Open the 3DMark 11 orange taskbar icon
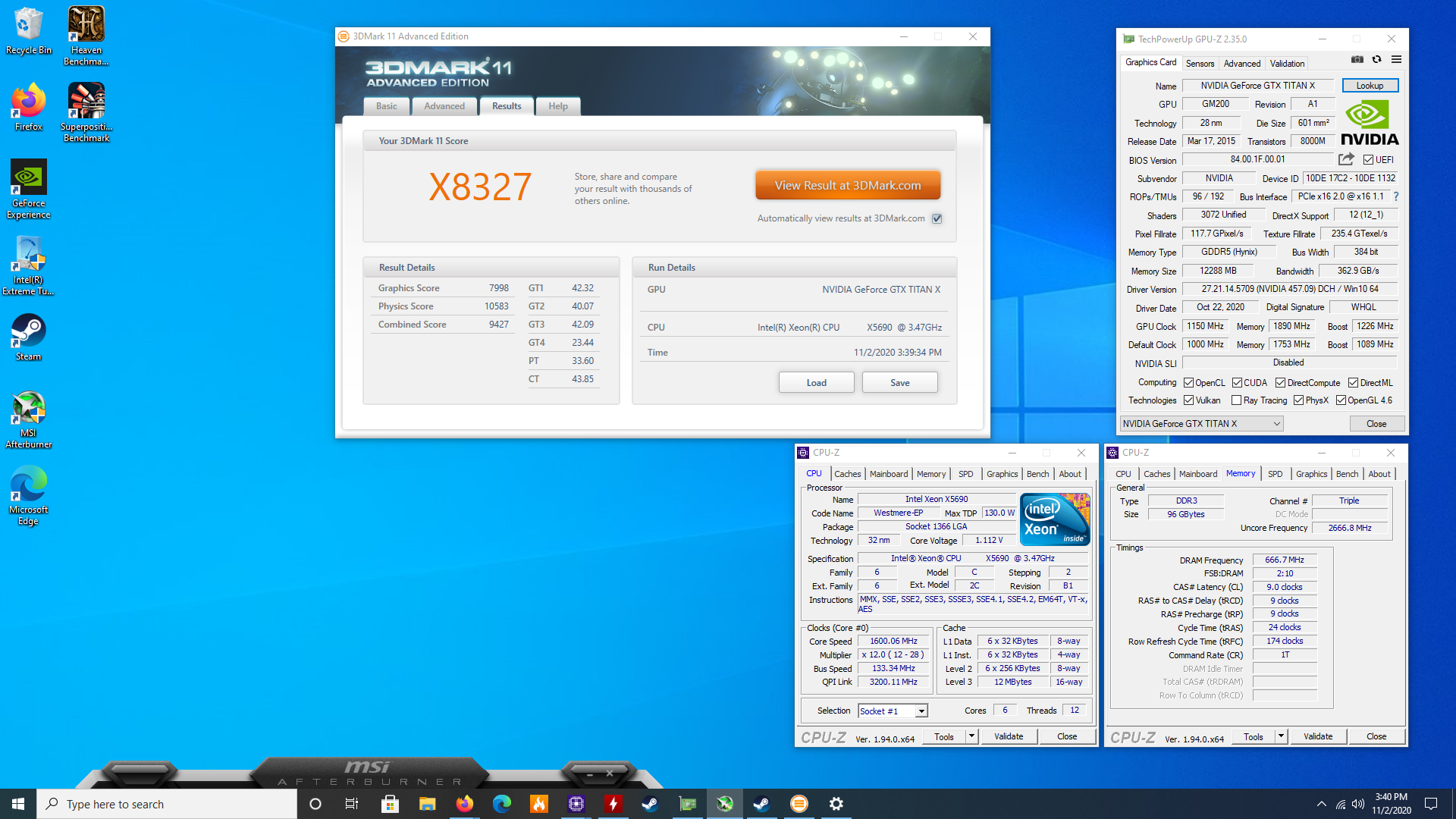This screenshot has height=819, width=1456. click(x=799, y=804)
